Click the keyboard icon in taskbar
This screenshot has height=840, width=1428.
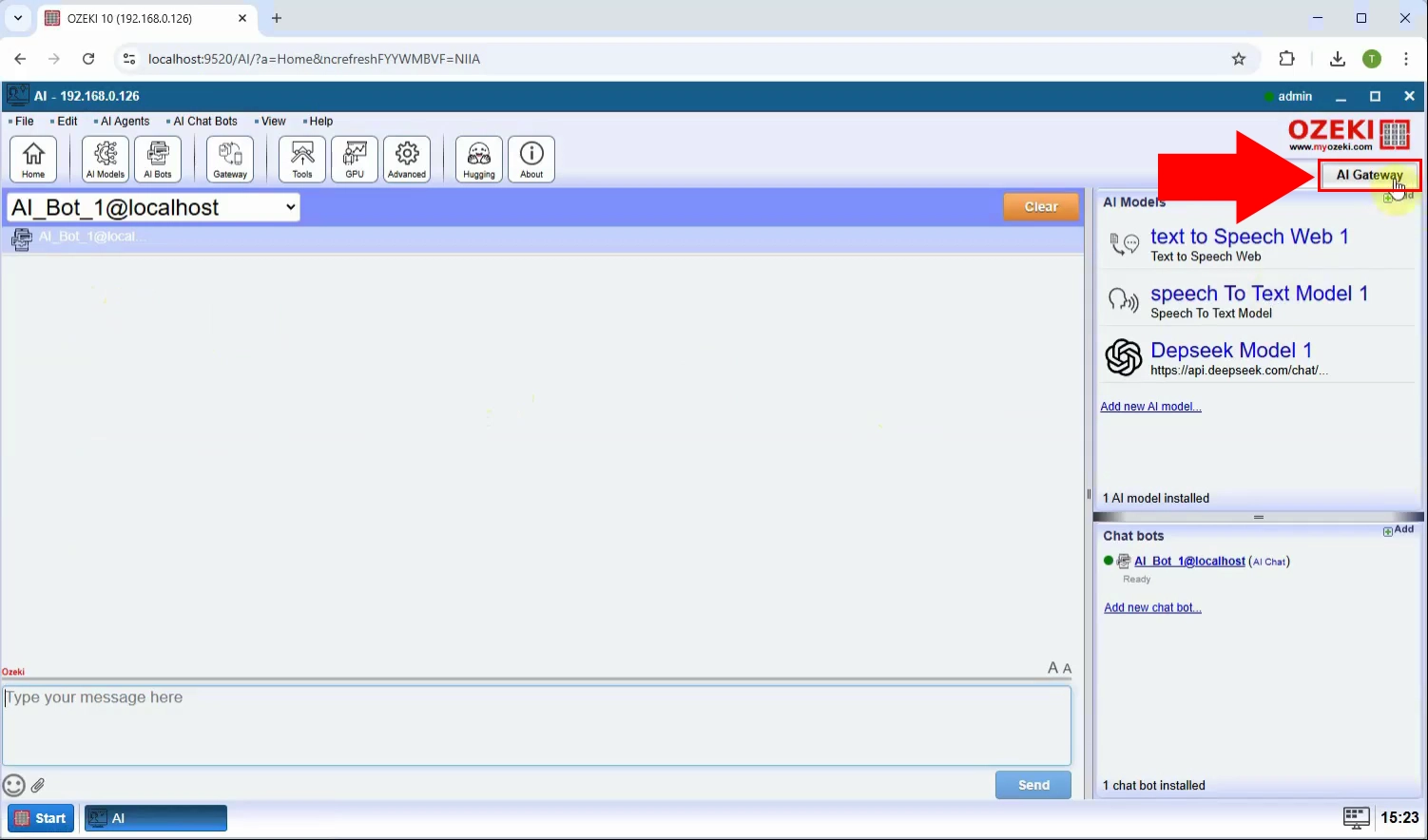point(1356,817)
